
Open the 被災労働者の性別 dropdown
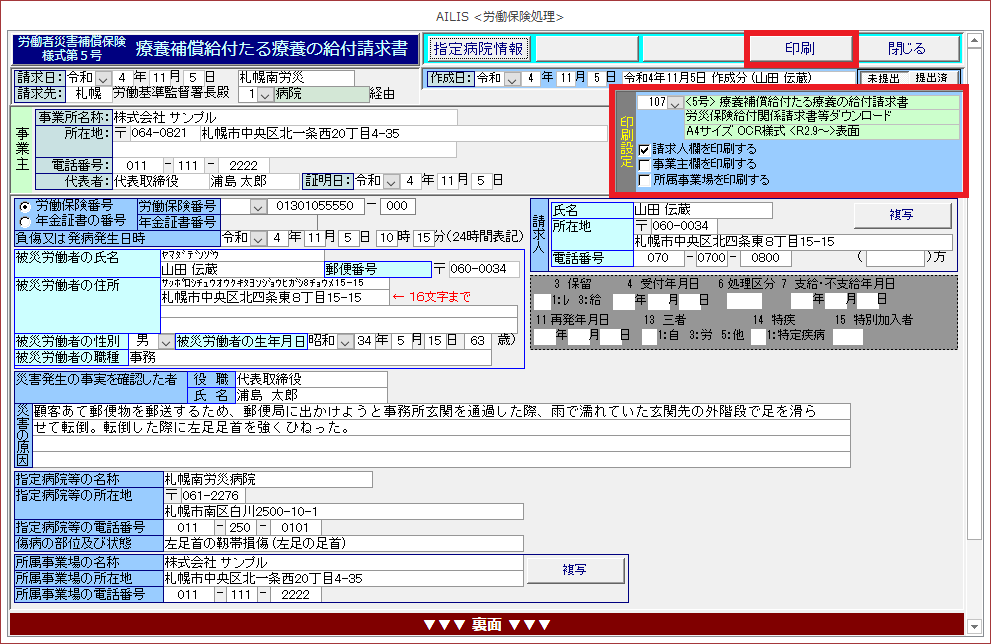[165, 341]
